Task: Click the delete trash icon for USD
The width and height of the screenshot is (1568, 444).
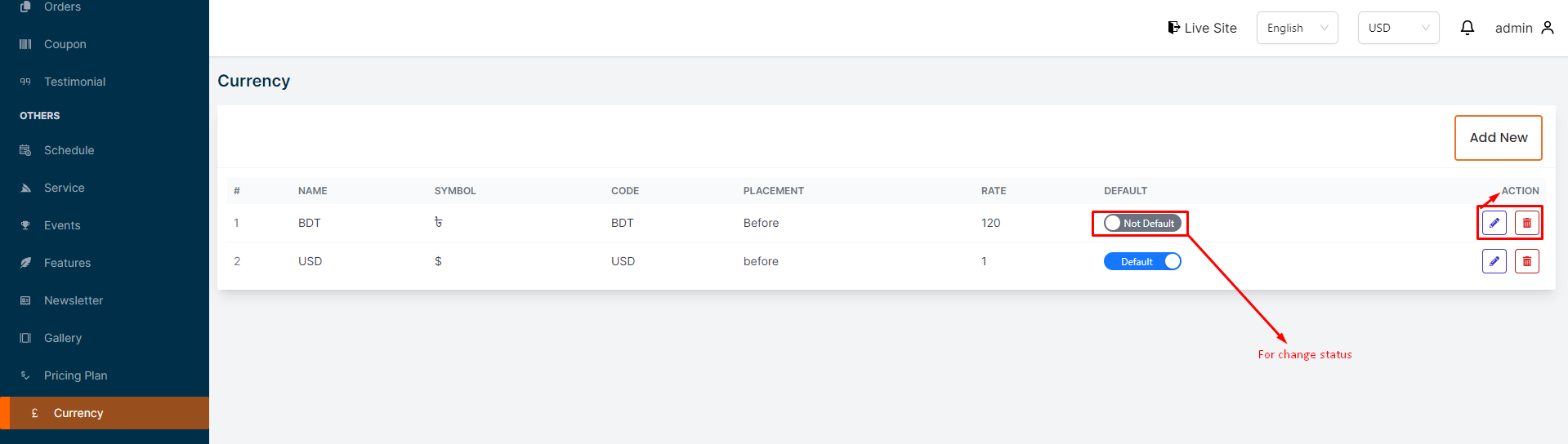Action: [x=1526, y=261]
